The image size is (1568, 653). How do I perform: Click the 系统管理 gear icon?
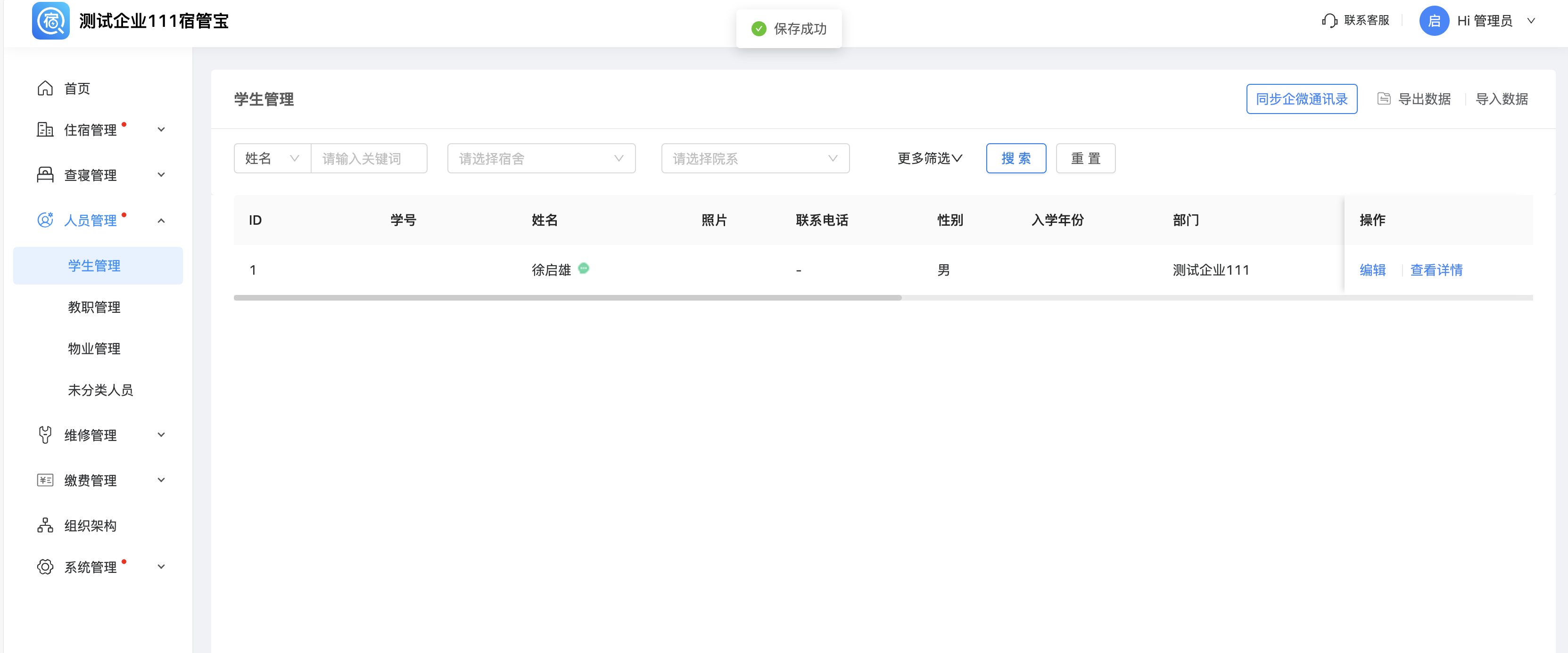click(45, 567)
